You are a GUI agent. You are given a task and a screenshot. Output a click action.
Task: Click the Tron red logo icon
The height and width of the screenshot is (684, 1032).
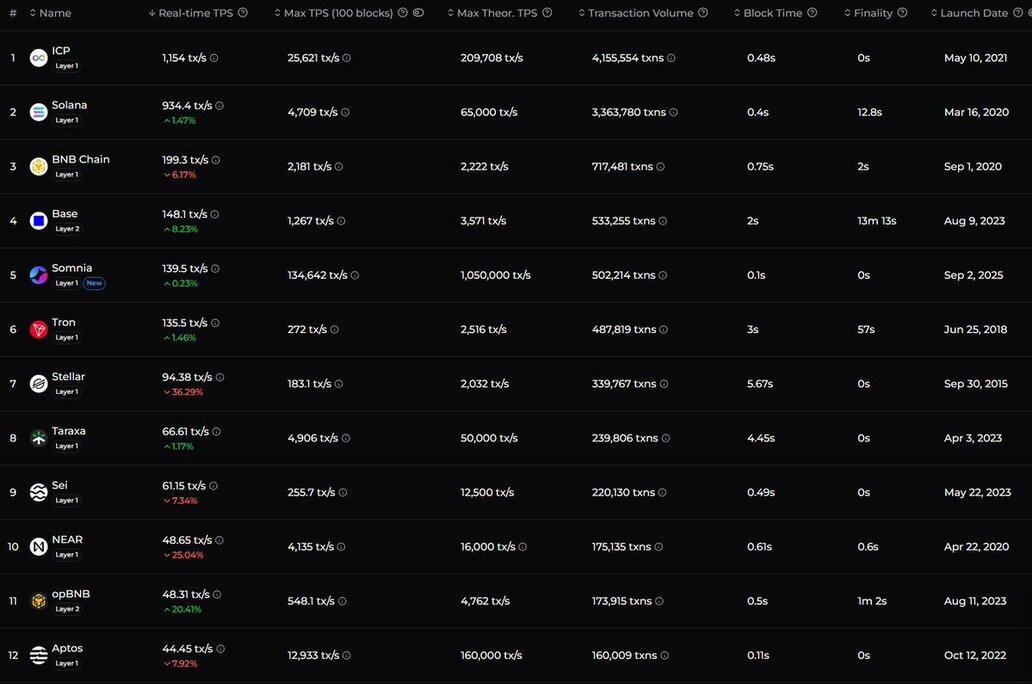tap(39, 329)
